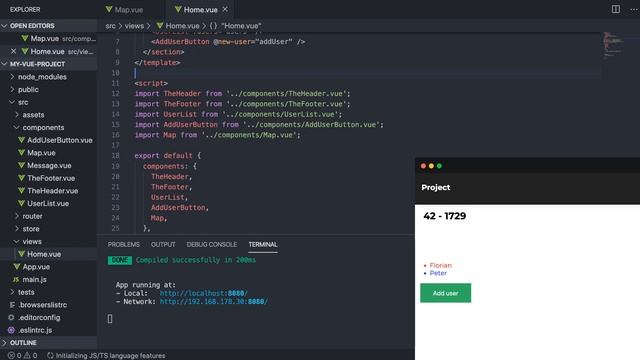The image size is (640, 360).
Task: Close the Home.vue editor tab
Action: (x=225, y=9)
